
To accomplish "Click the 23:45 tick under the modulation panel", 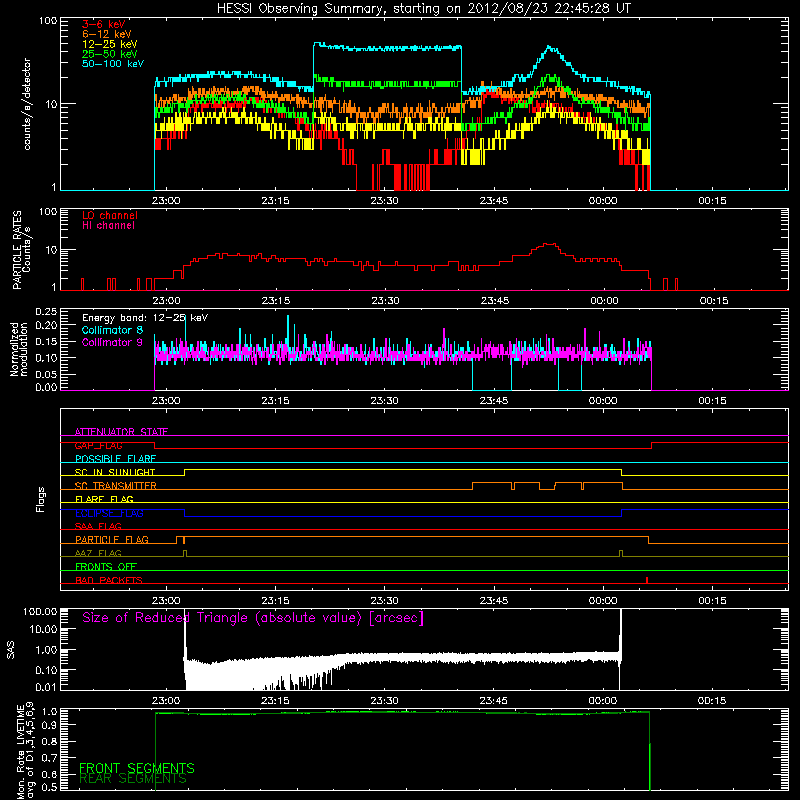I will pos(493,401).
